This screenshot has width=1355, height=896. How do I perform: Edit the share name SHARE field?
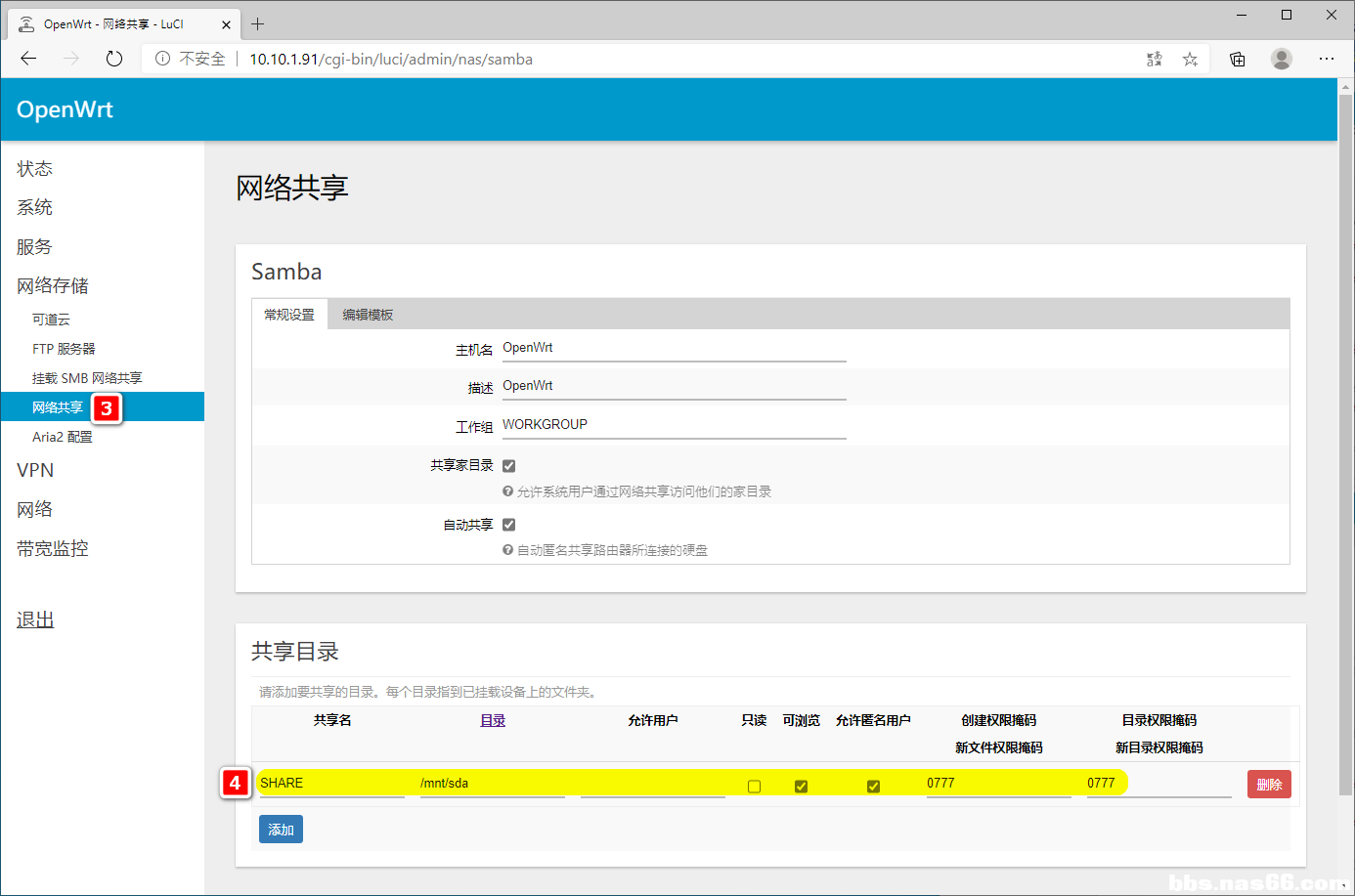[332, 784]
